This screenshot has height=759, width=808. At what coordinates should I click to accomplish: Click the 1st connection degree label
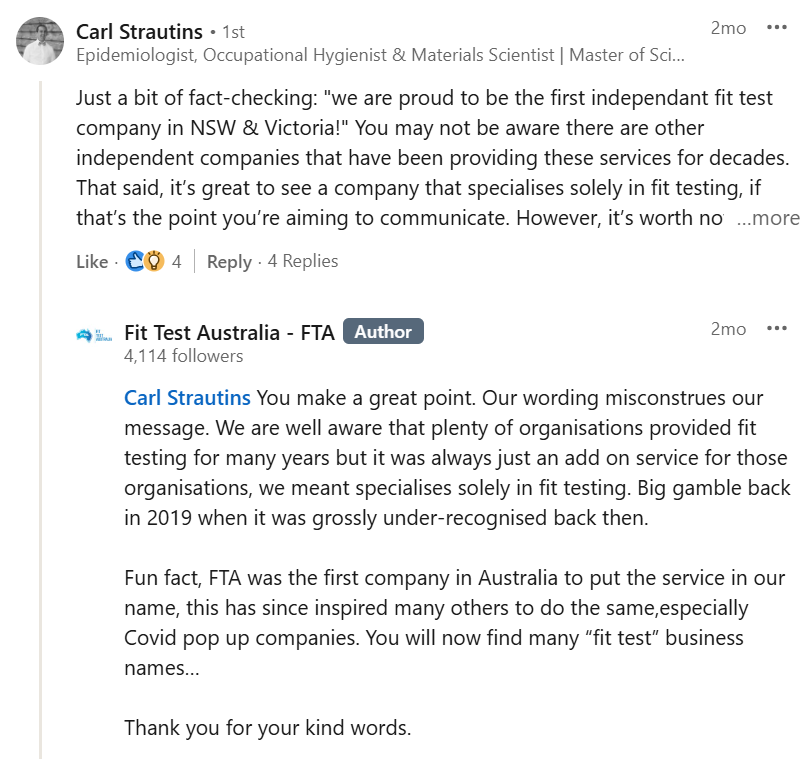(233, 32)
